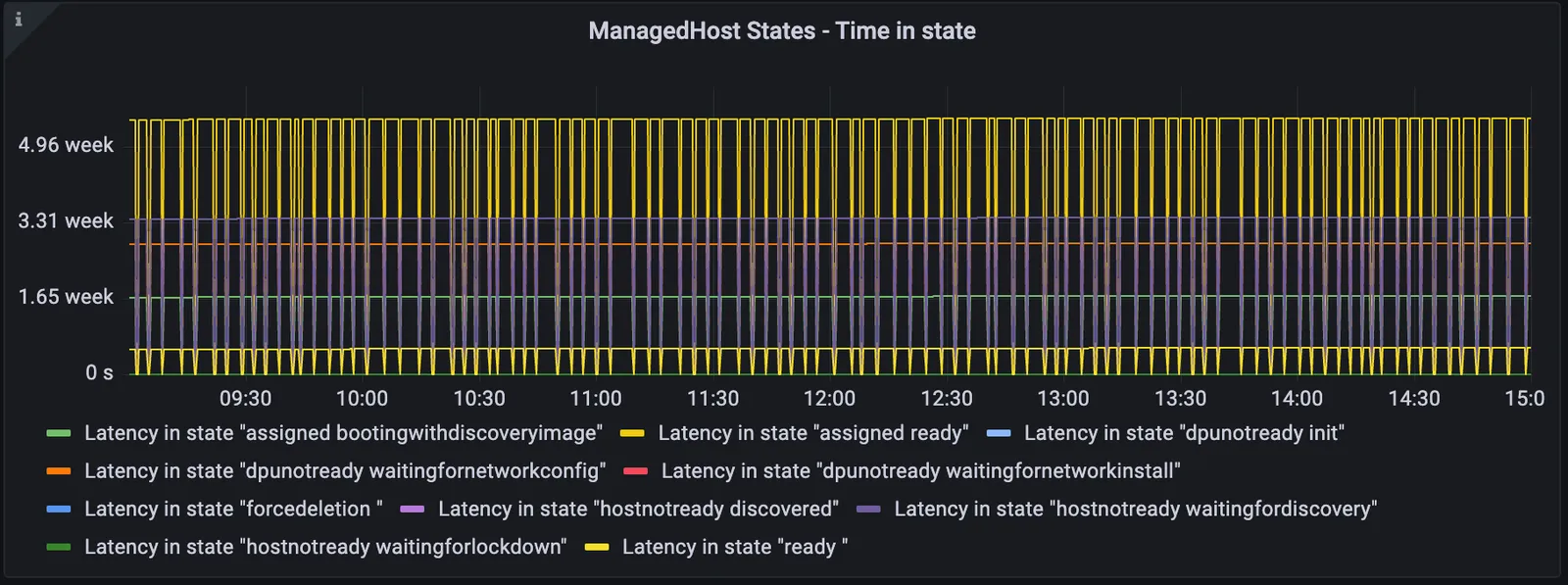Toggle series Latency in state "assigned ready"
Image resolution: width=1568 pixels, height=585 pixels.
pyautogui.click(x=813, y=433)
